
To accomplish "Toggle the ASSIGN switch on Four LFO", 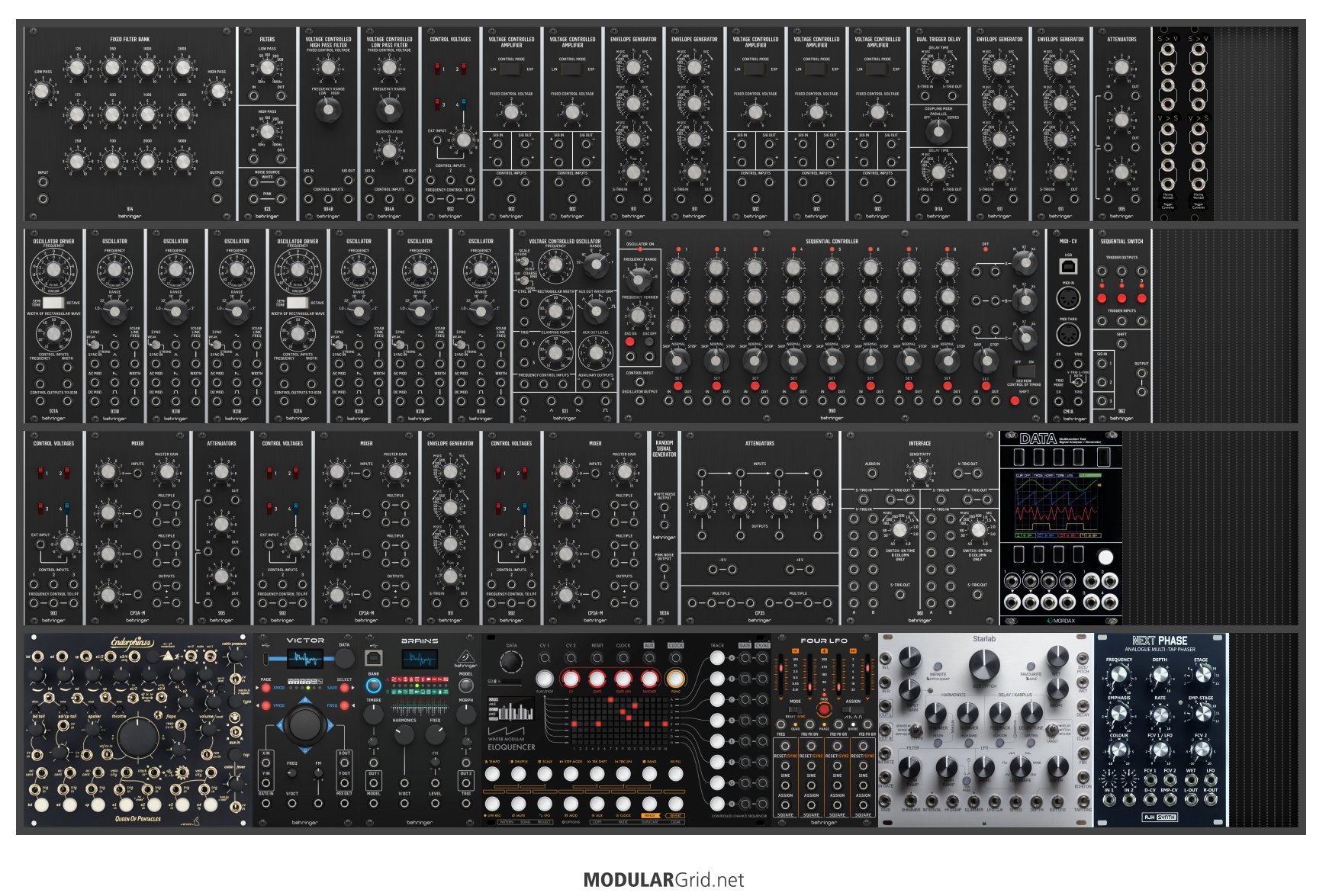I will tap(853, 710).
